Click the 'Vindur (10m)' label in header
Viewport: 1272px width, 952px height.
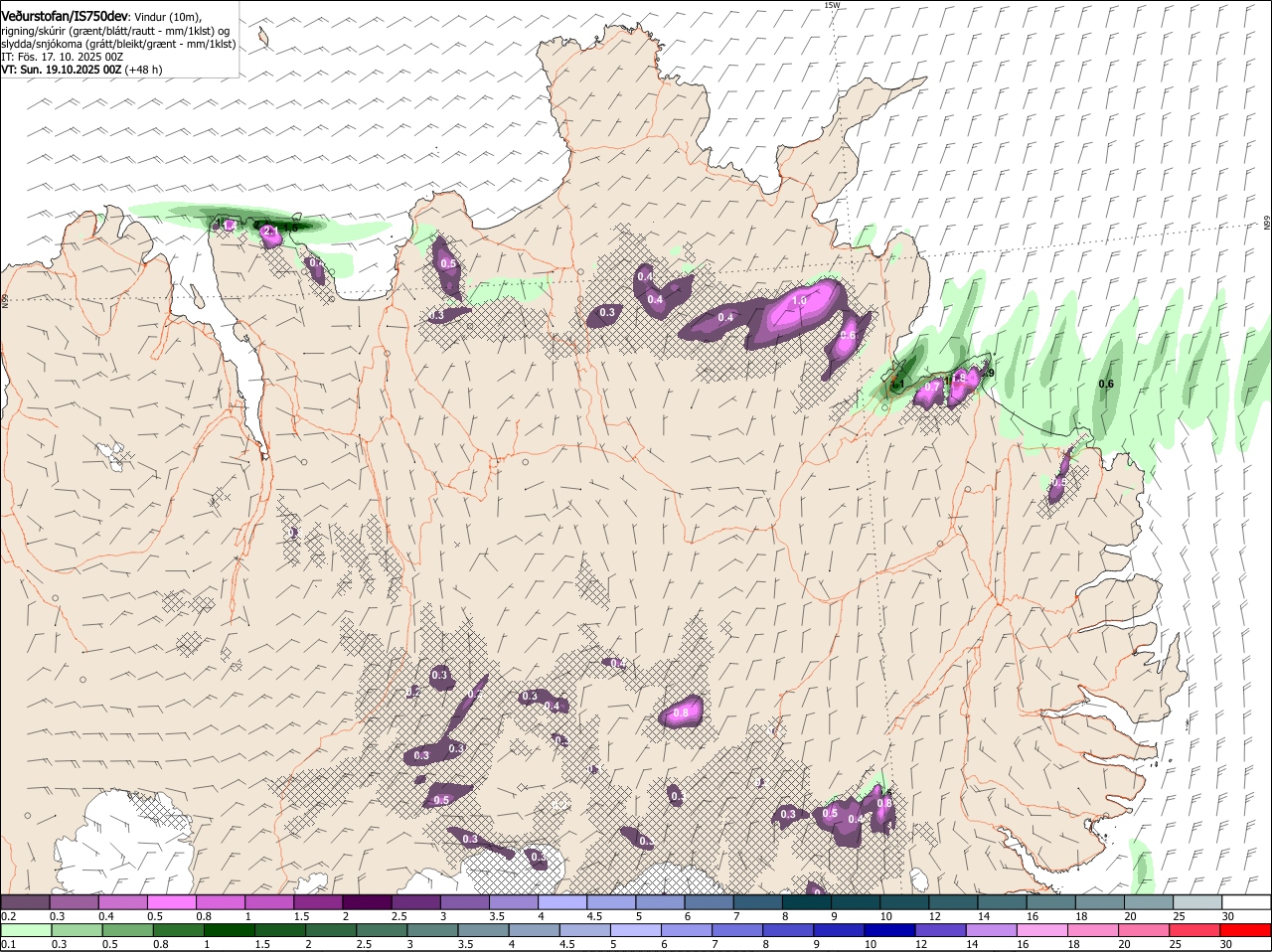(x=168, y=17)
